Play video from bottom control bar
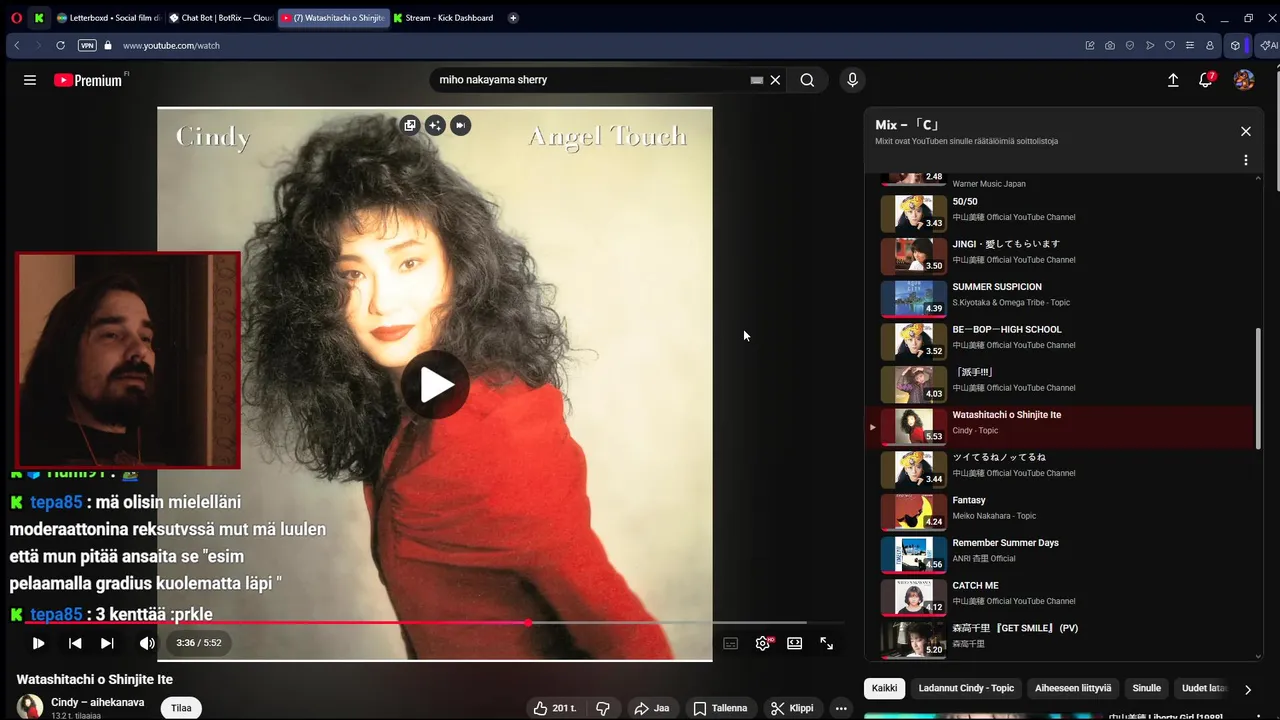 (38, 643)
